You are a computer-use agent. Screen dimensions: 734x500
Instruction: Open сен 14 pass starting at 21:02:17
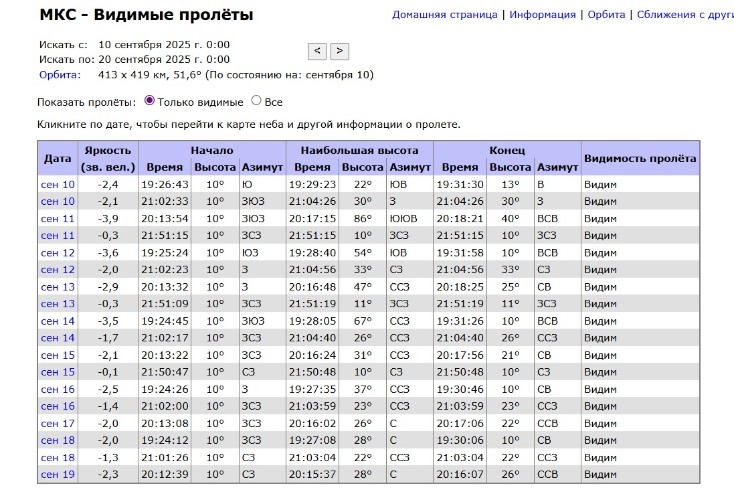coord(58,338)
